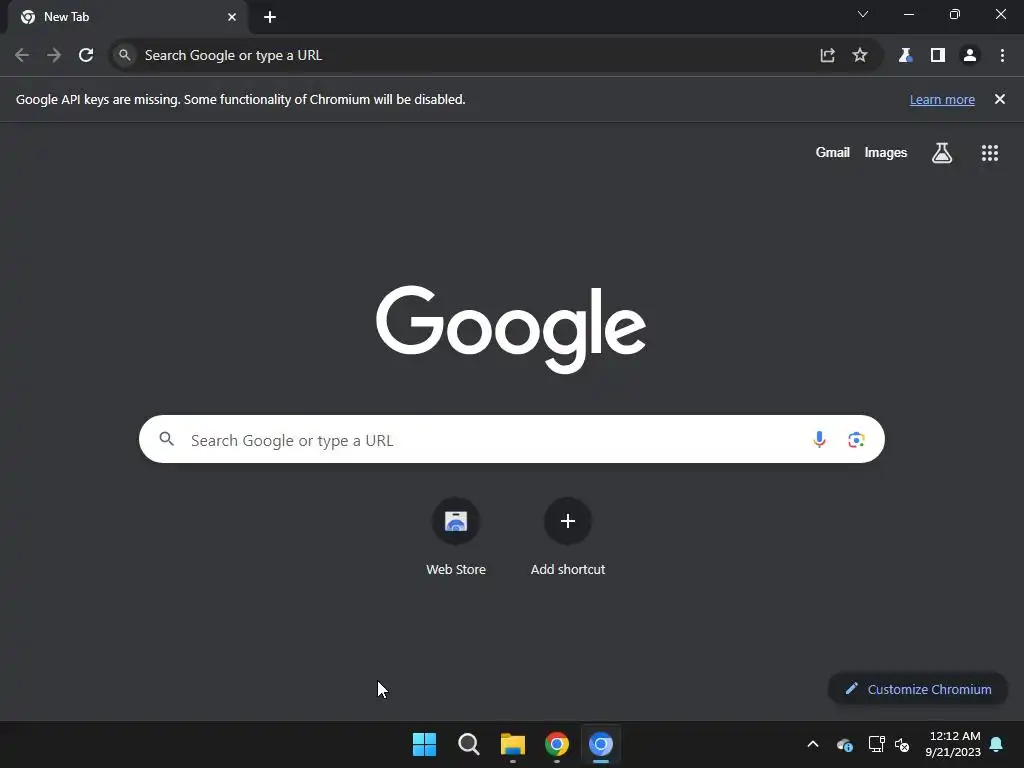
Task: Dismiss the Google API keys infobar
Action: coord(1000,99)
